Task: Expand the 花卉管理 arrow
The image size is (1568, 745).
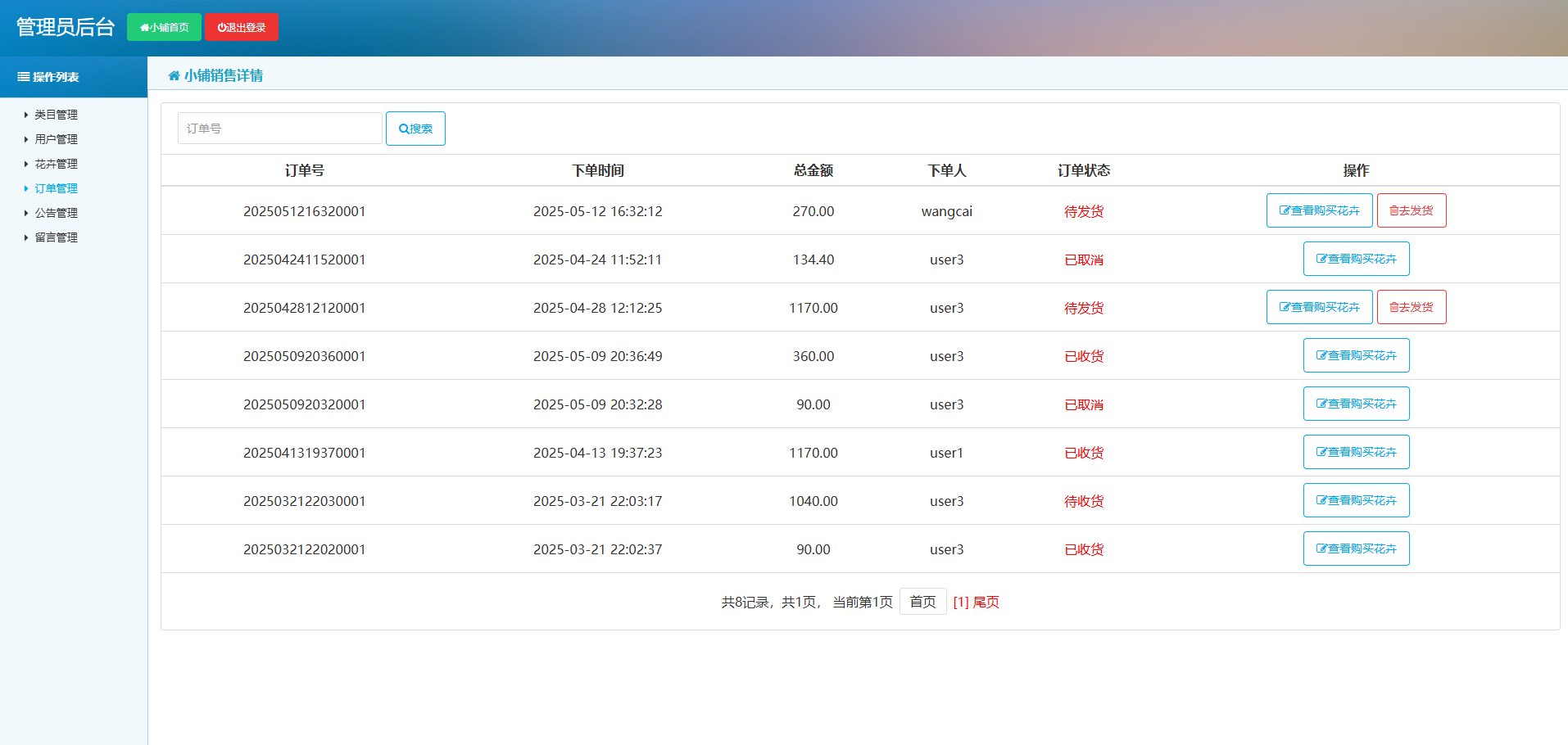Action: point(26,164)
